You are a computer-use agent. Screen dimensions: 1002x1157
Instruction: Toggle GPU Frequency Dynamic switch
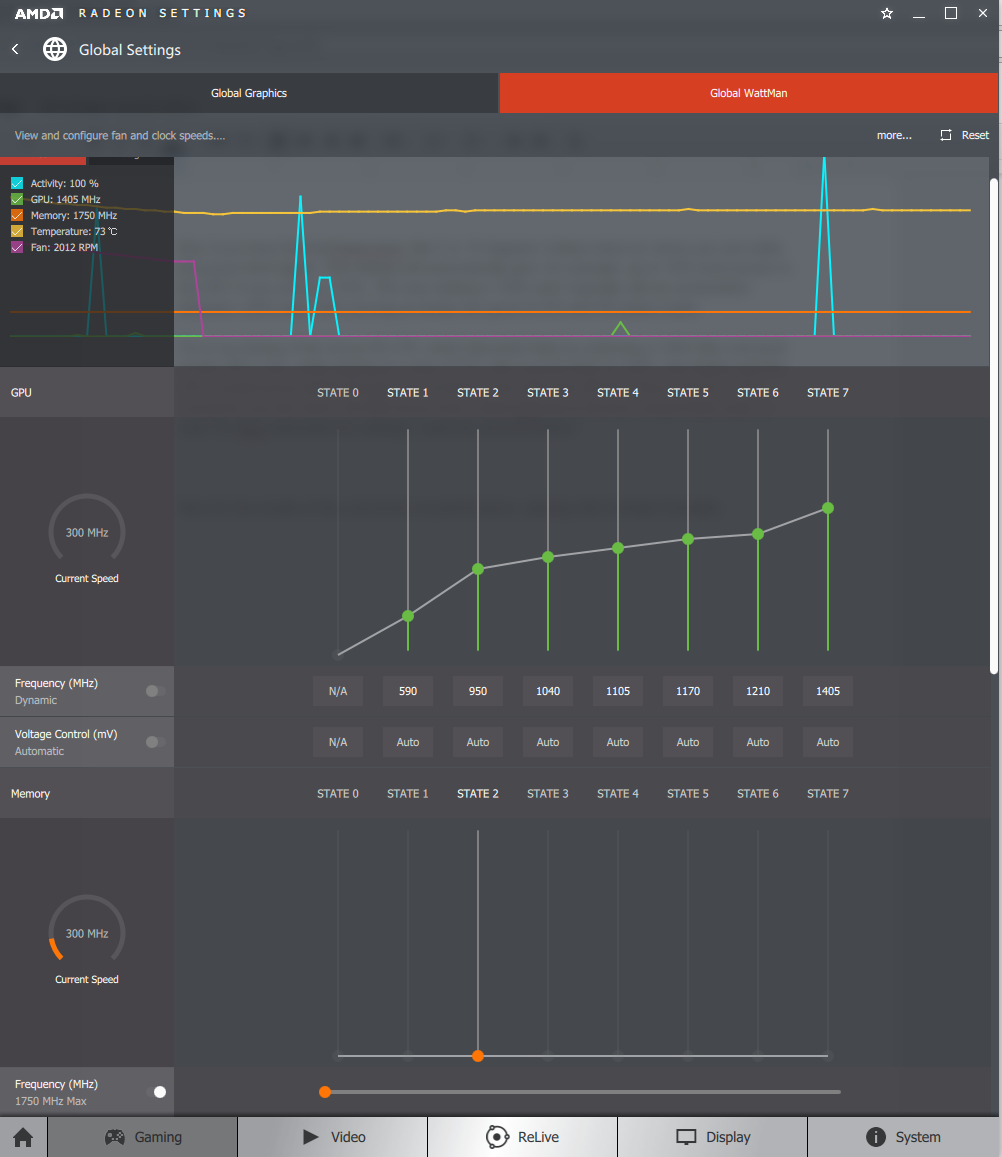click(x=155, y=691)
